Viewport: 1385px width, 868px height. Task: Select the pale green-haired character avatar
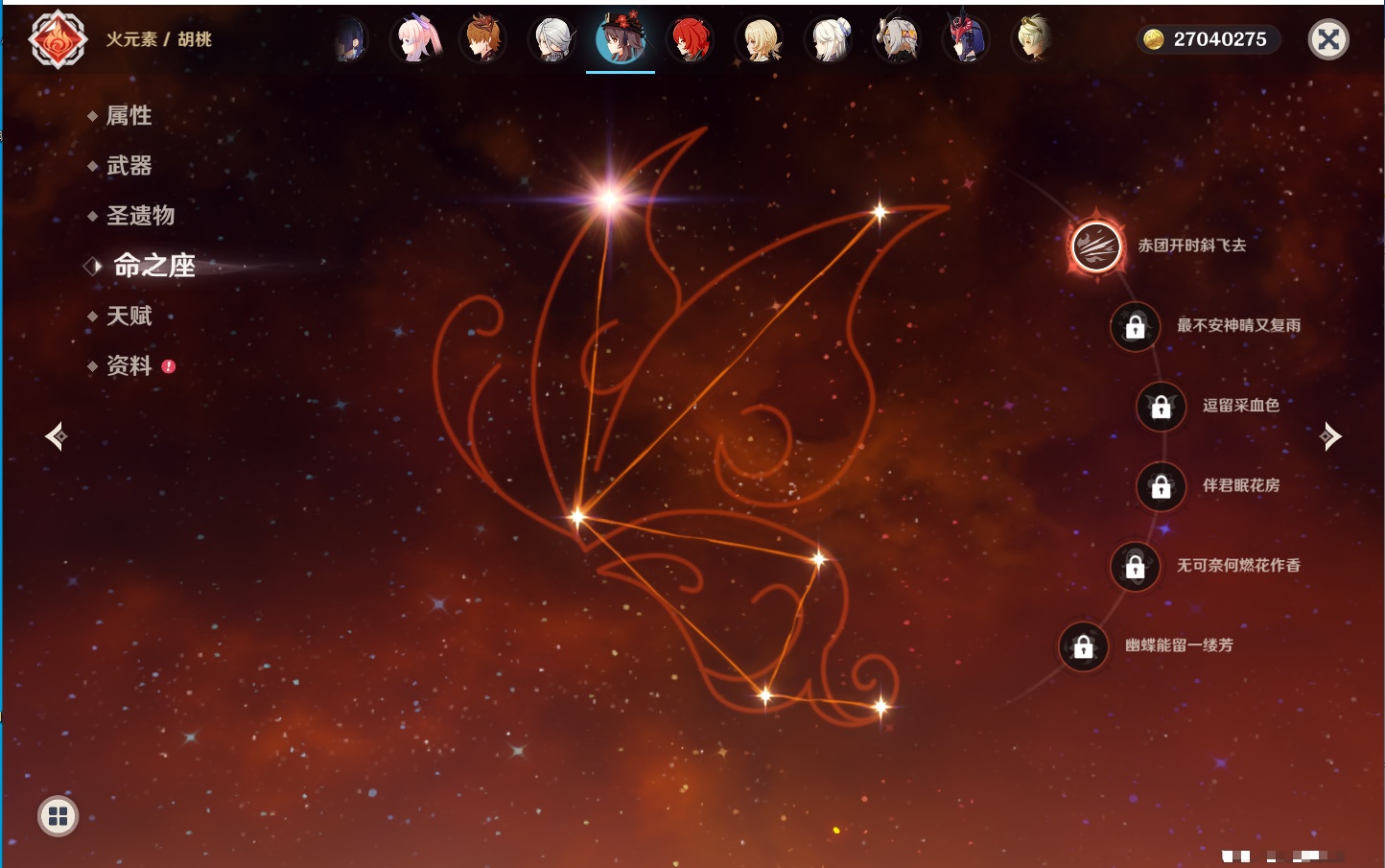(x=1033, y=39)
